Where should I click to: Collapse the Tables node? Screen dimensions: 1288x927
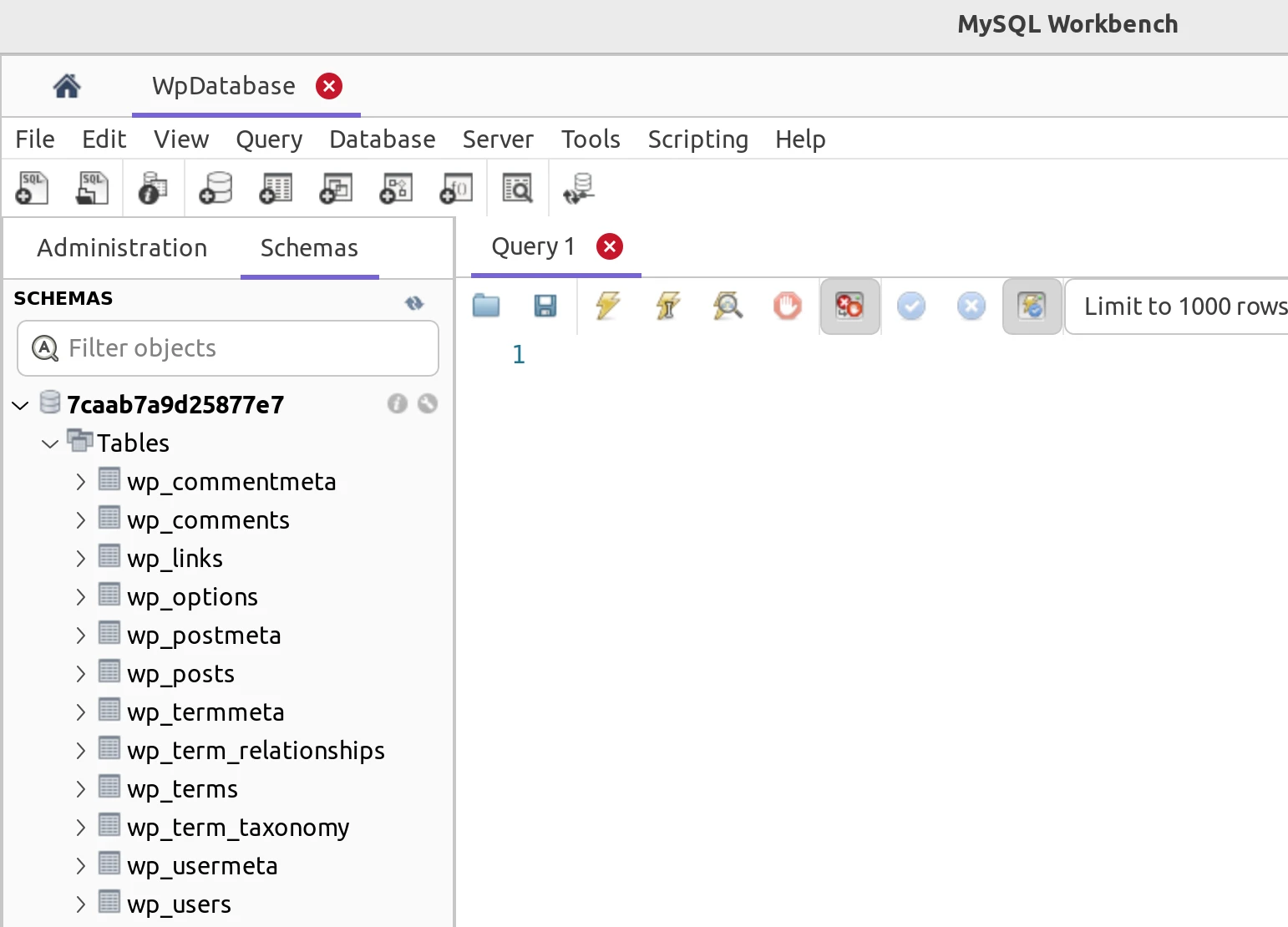(x=49, y=443)
